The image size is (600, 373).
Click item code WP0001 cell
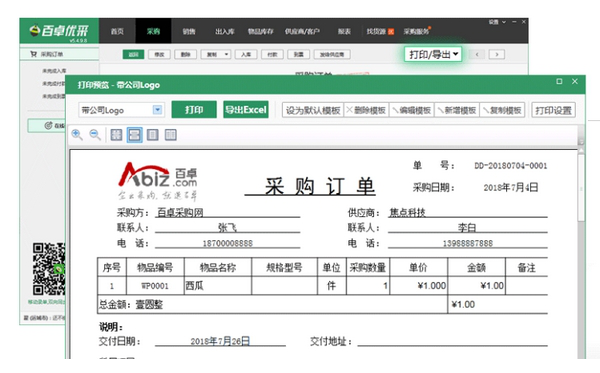(155, 286)
